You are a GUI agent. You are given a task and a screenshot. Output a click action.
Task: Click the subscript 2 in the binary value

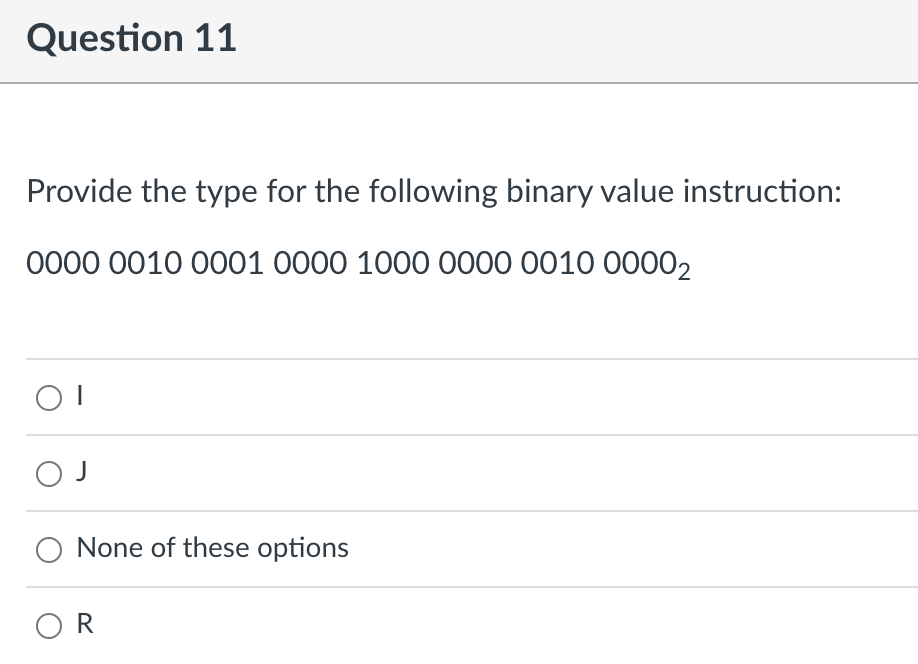(683, 272)
